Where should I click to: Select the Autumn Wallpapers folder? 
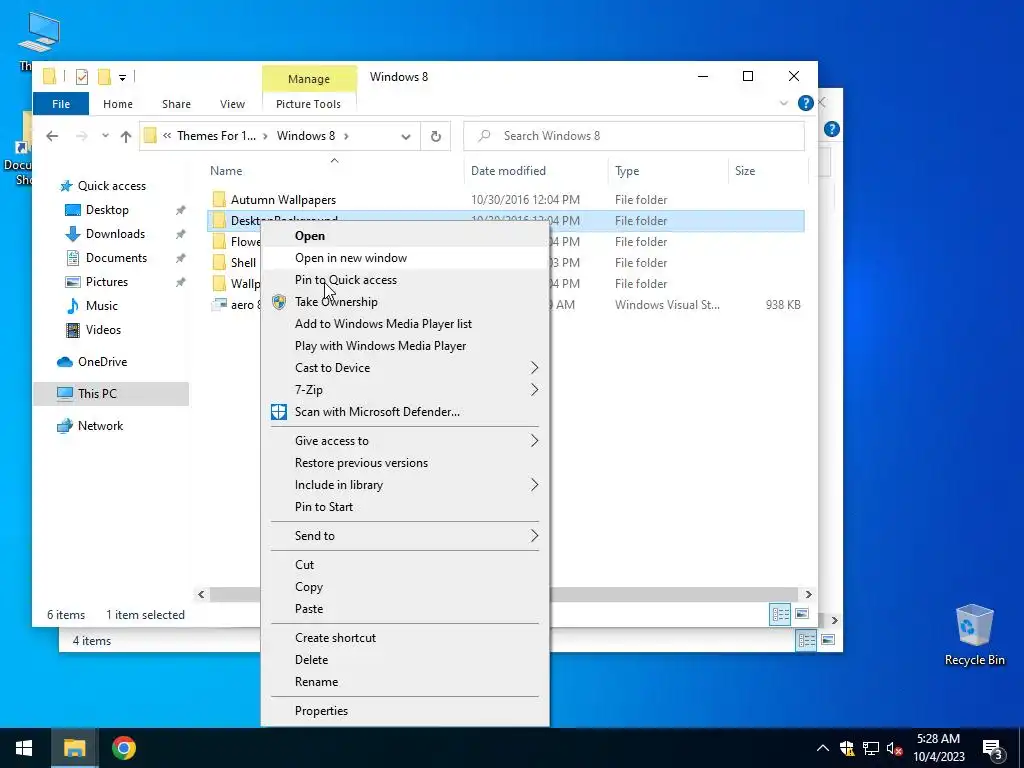point(283,200)
